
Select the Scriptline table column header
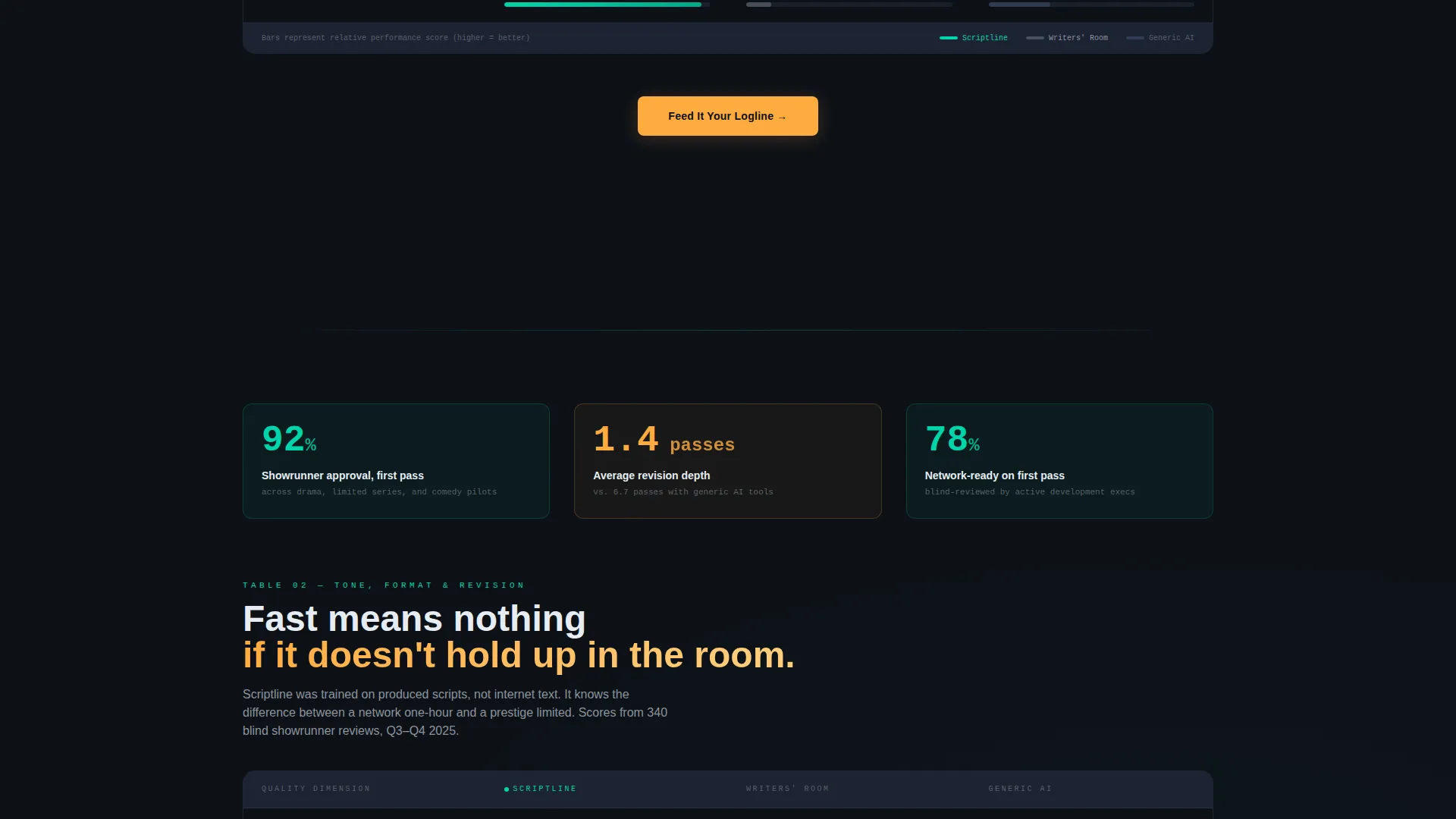point(541,789)
